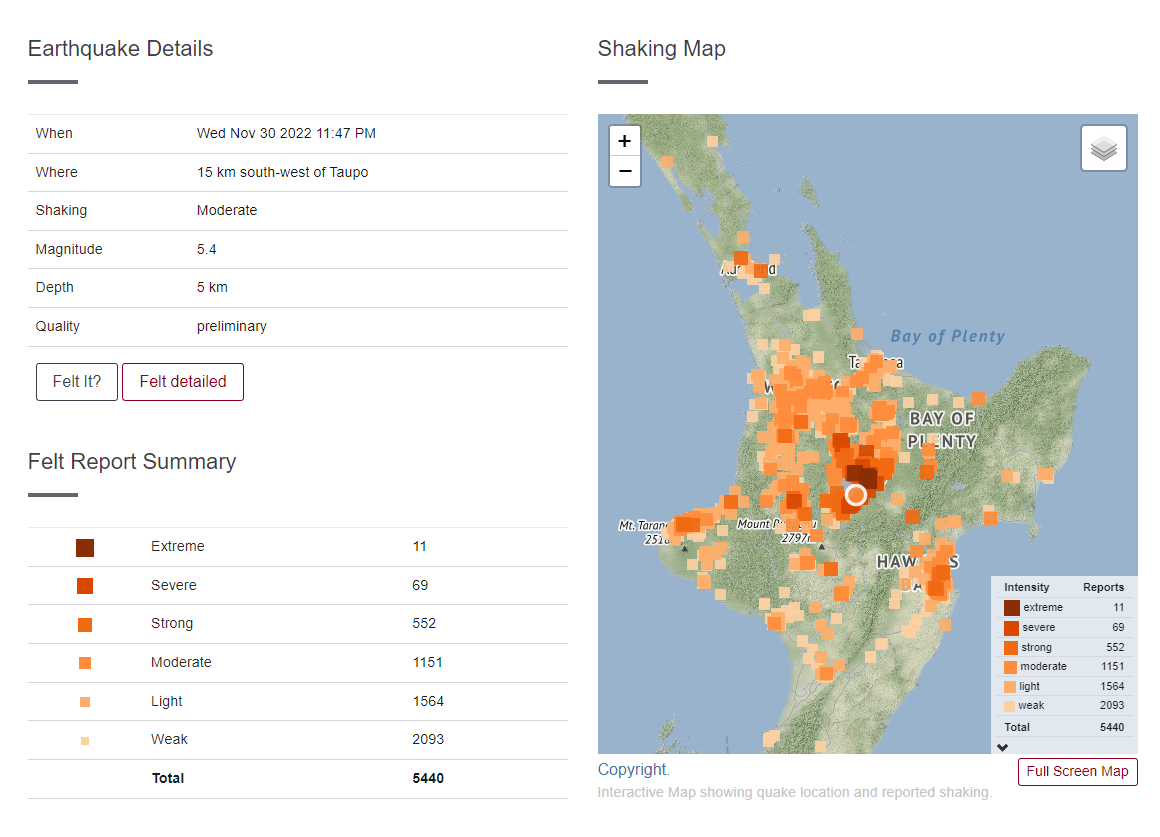Collapse the intensity legend with chevron

[1002, 747]
